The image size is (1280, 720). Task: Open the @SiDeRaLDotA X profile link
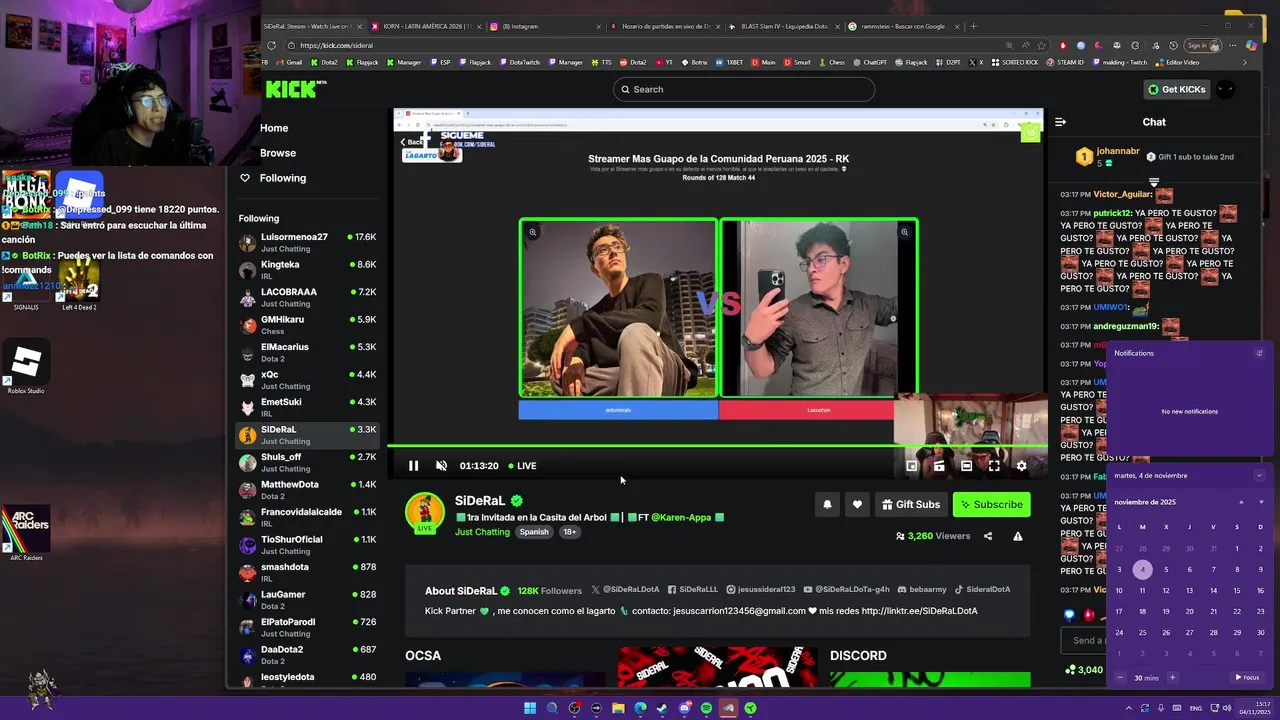point(625,590)
